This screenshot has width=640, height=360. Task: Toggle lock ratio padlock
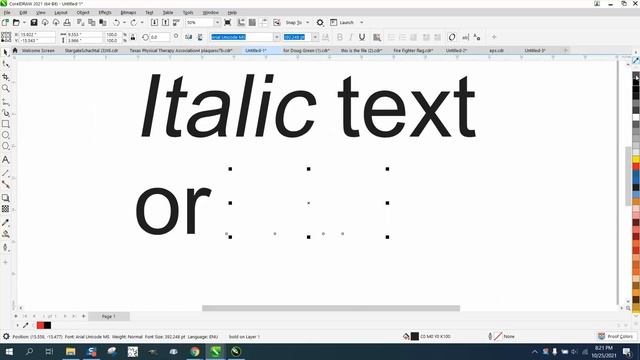(x=133, y=37)
